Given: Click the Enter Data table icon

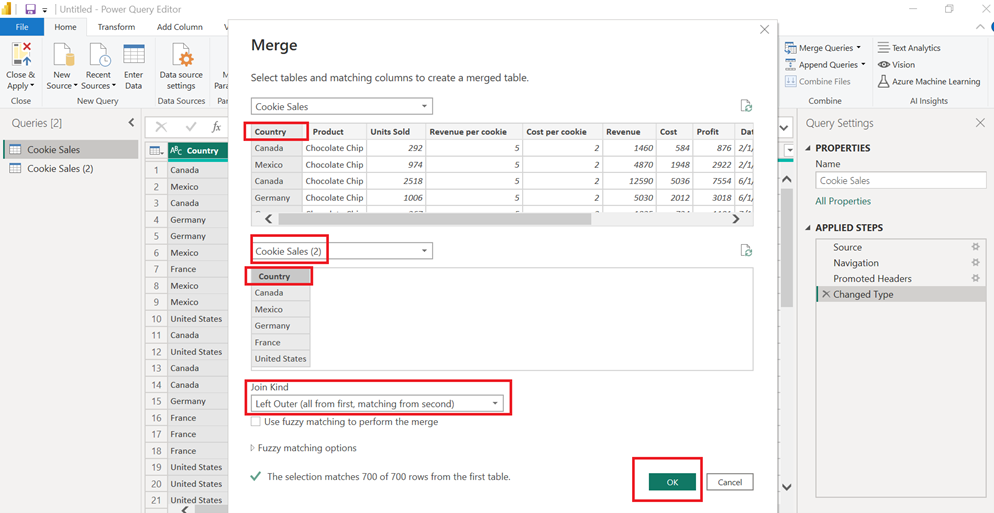Looking at the screenshot, I should click(x=134, y=55).
